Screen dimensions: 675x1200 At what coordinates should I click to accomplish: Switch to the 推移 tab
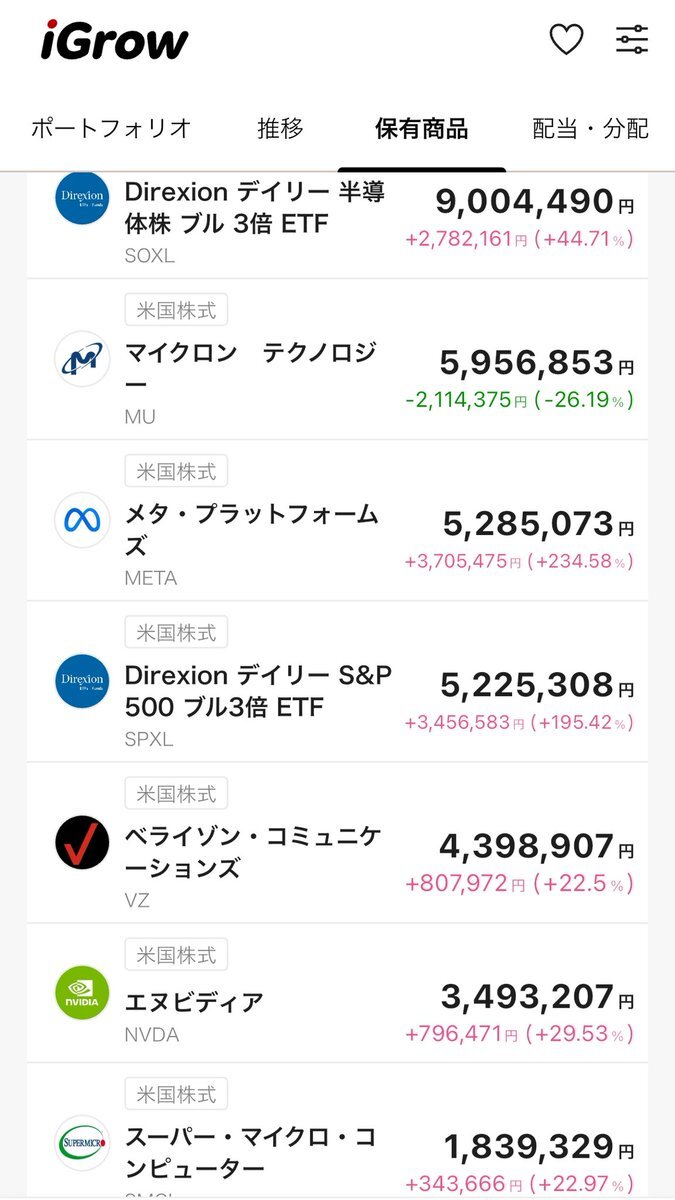pos(280,128)
